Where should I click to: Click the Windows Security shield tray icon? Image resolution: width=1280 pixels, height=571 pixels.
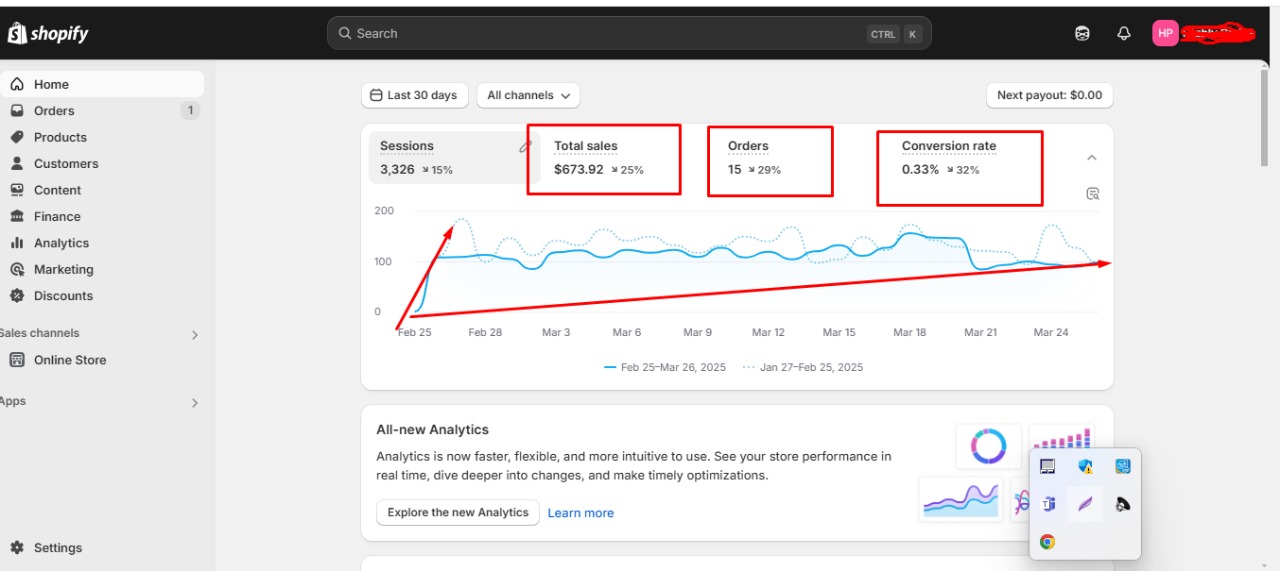click(1085, 466)
